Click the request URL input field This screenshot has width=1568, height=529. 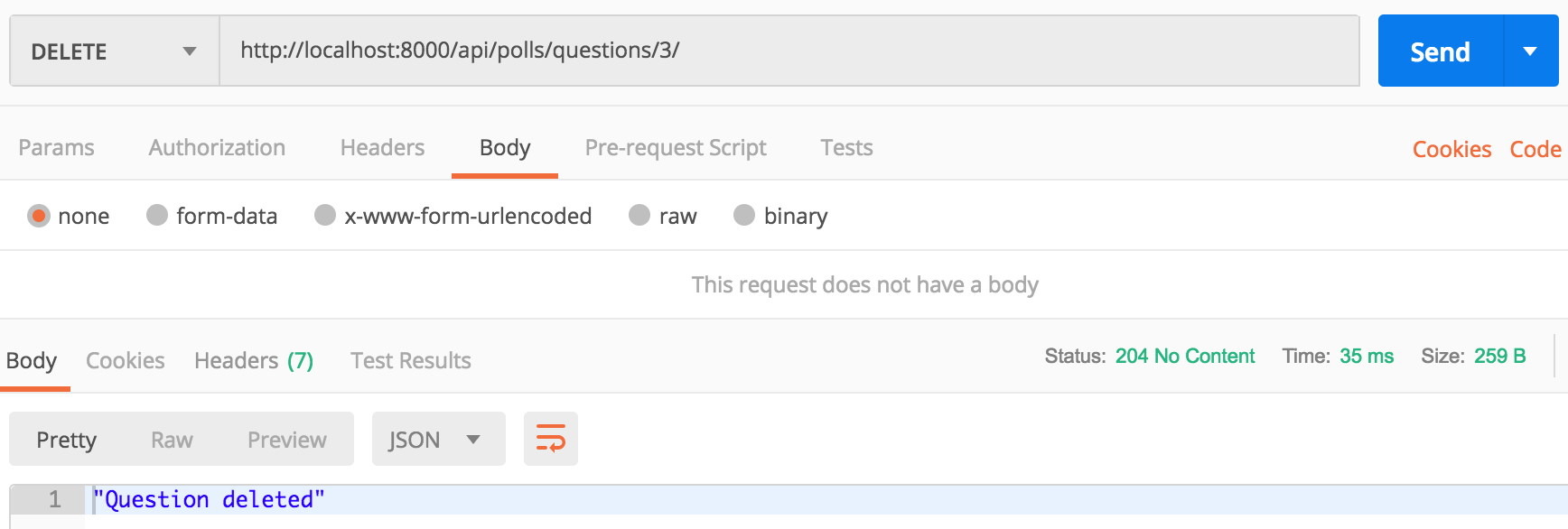(x=789, y=51)
